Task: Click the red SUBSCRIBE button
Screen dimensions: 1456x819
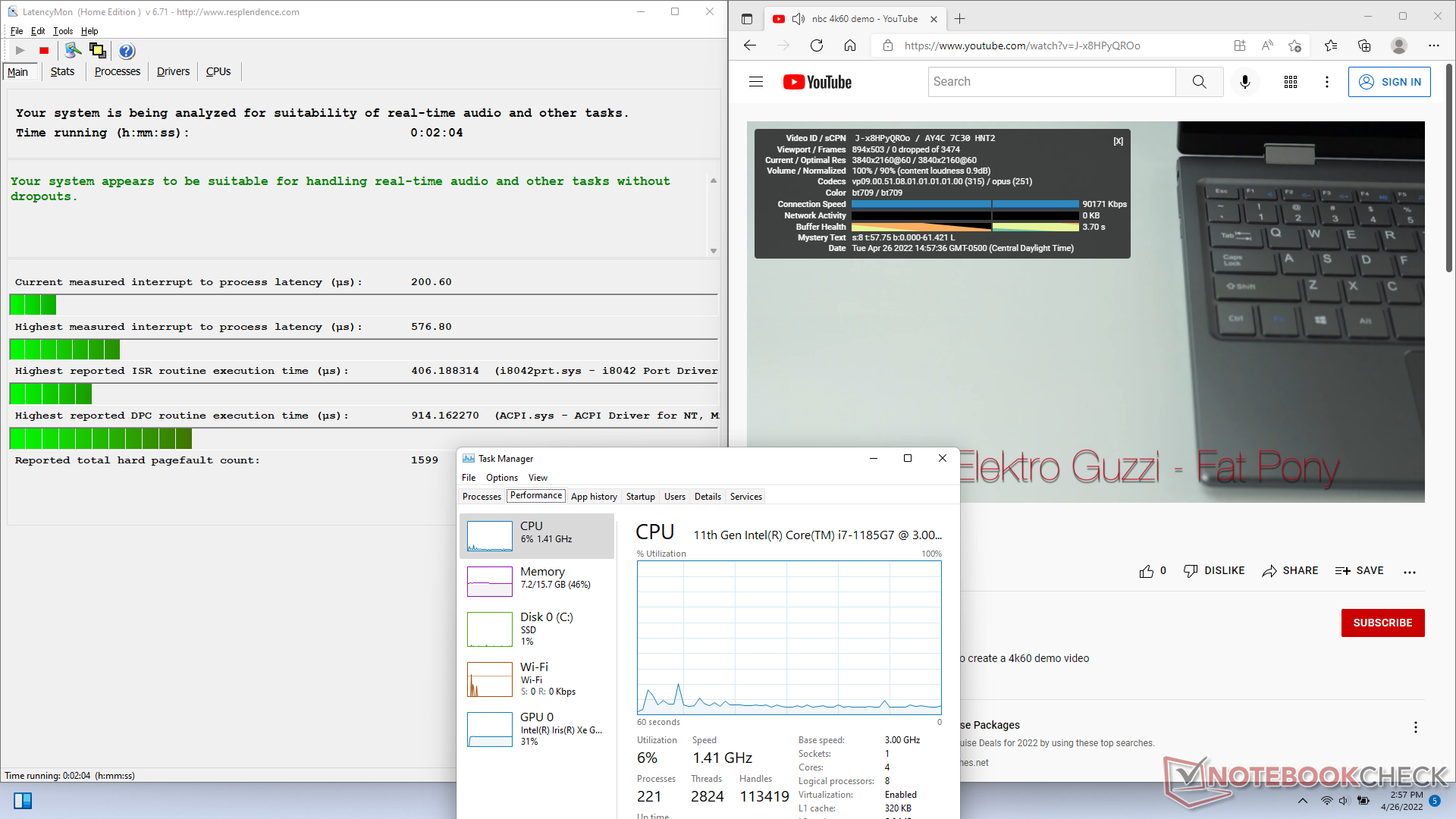Action: click(x=1382, y=623)
